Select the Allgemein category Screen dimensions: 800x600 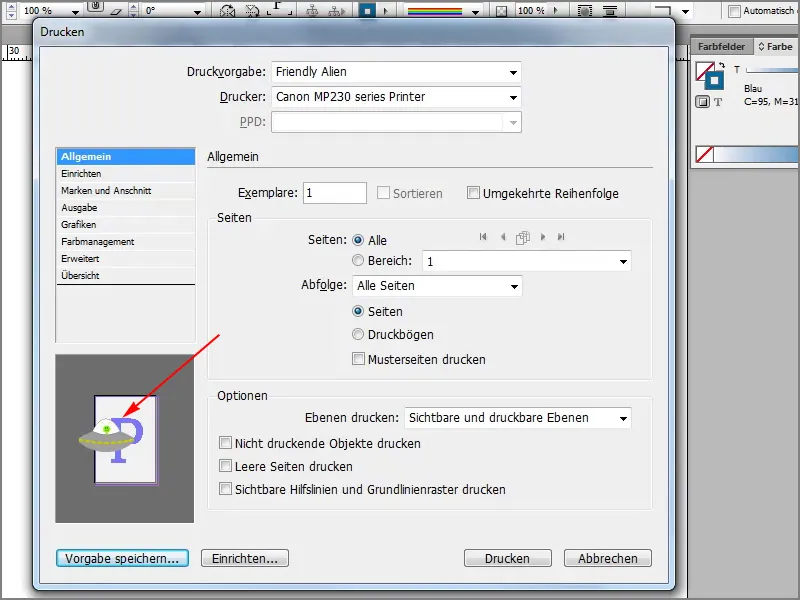tap(126, 157)
